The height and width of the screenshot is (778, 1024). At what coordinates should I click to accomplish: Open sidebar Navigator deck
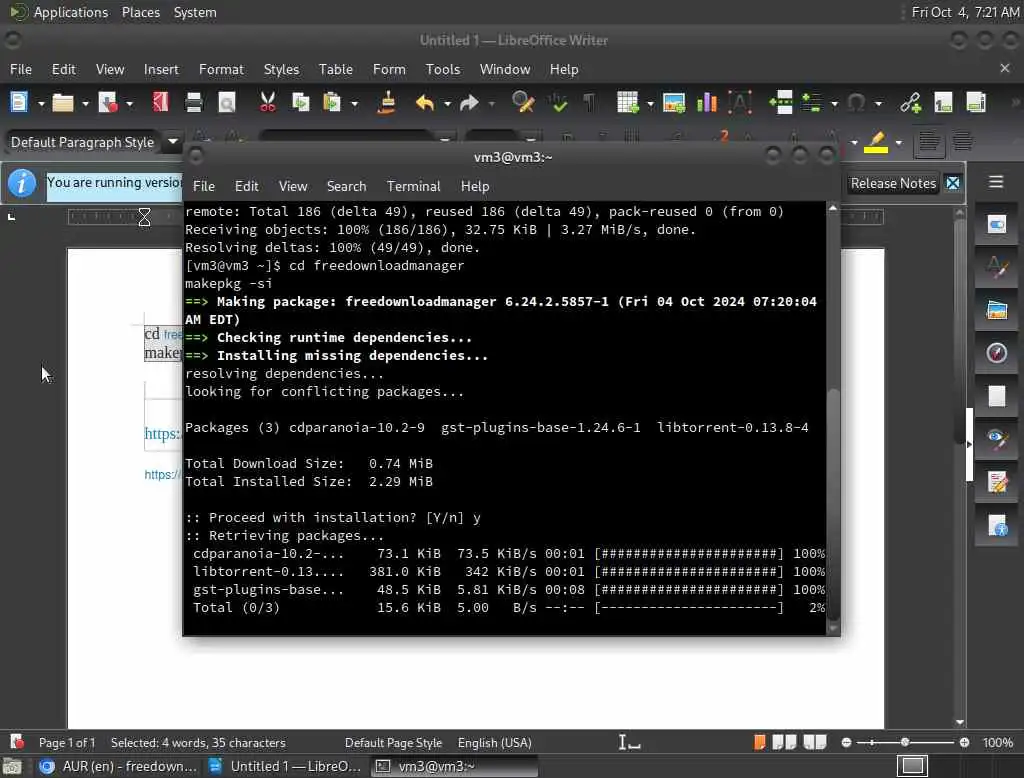(997, 353)
